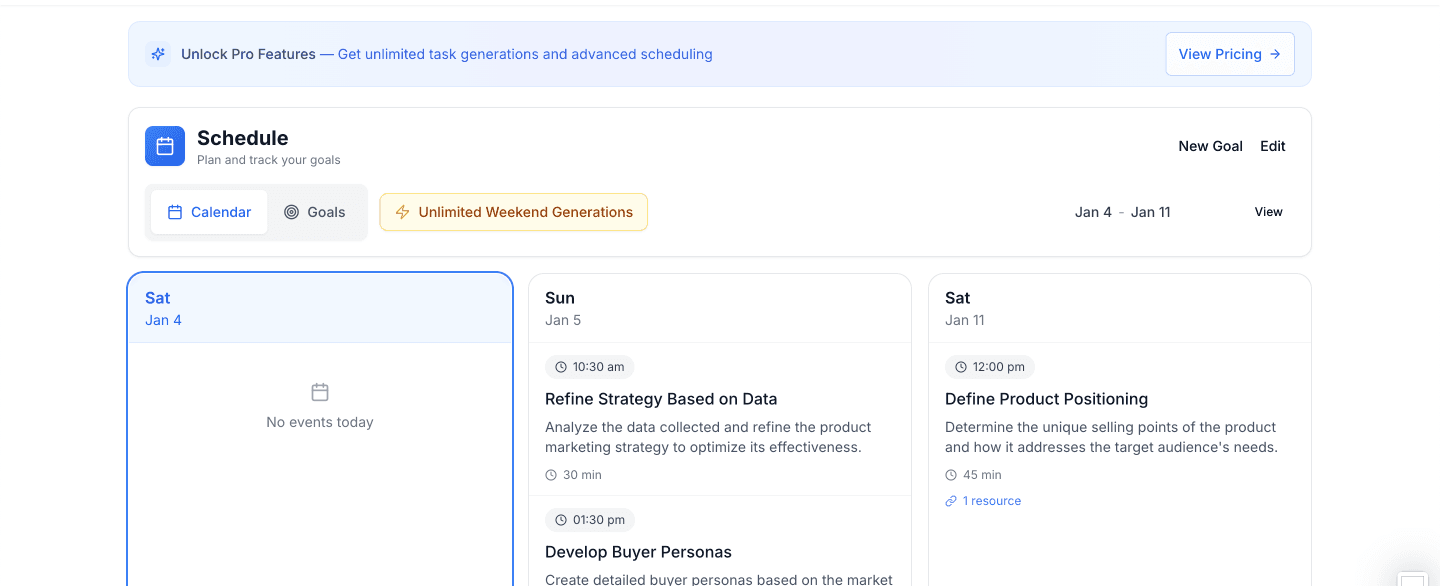Create a New Goal

pyautogui.click(x=1210, y=146)
